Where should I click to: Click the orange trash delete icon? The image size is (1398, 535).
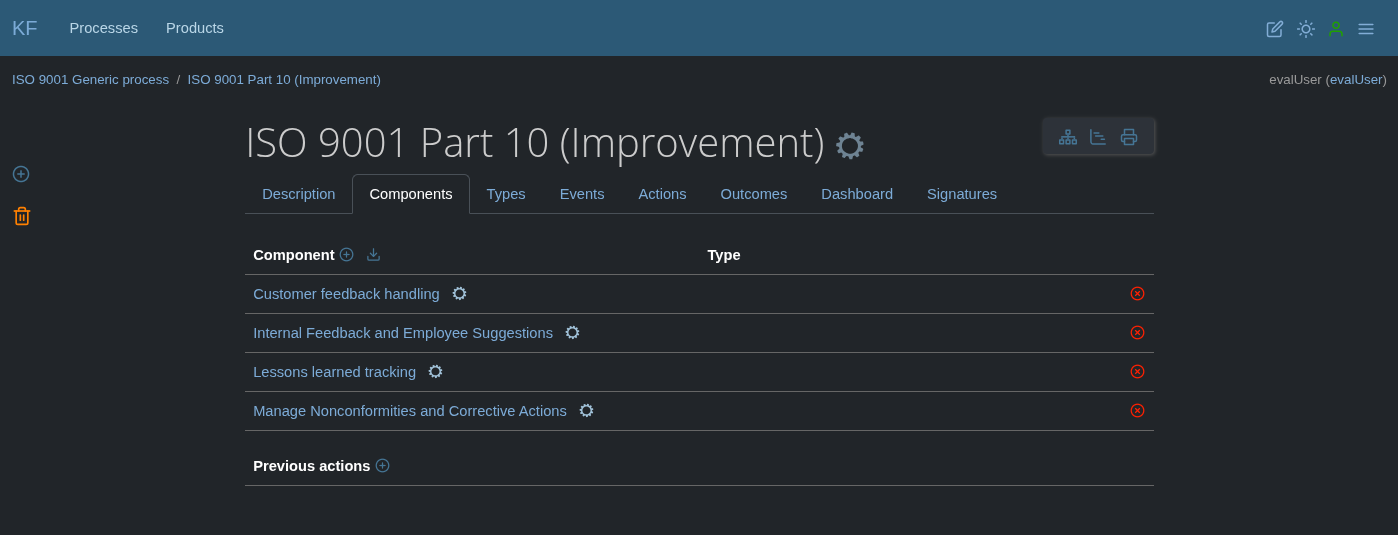click(x=22, y=216)
